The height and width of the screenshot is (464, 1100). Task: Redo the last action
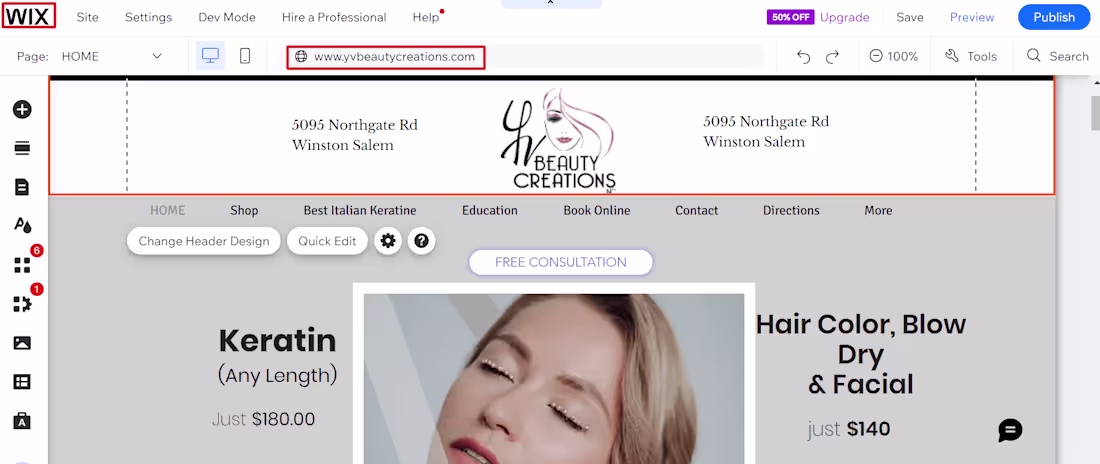click(x=832, y=57)
